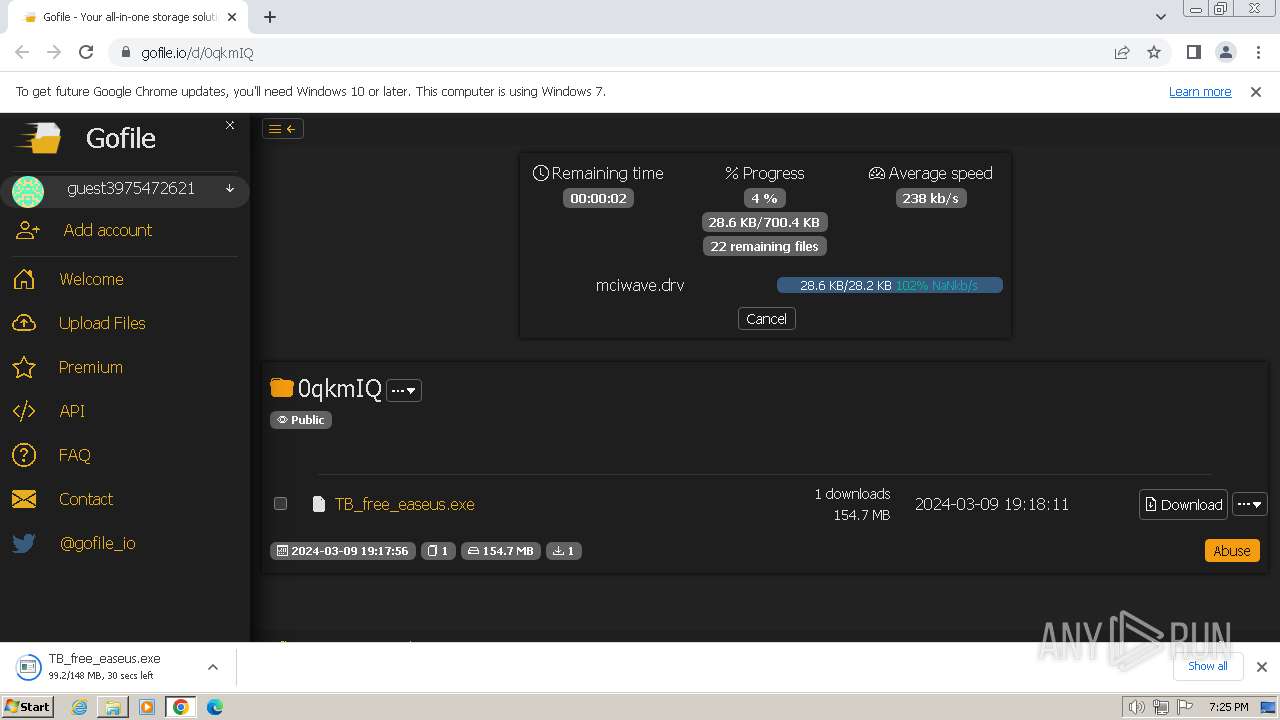The height and width of the screenshot is (720, 1280).
Task: Click the 0qkmIQ folder icon
Action: tap(282, 388)
